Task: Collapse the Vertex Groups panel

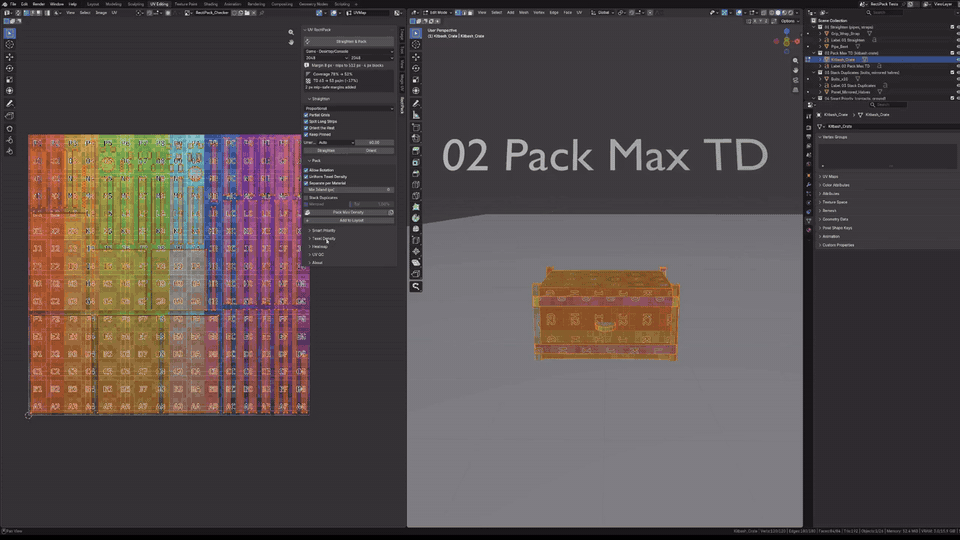Action: click(834, 137)
